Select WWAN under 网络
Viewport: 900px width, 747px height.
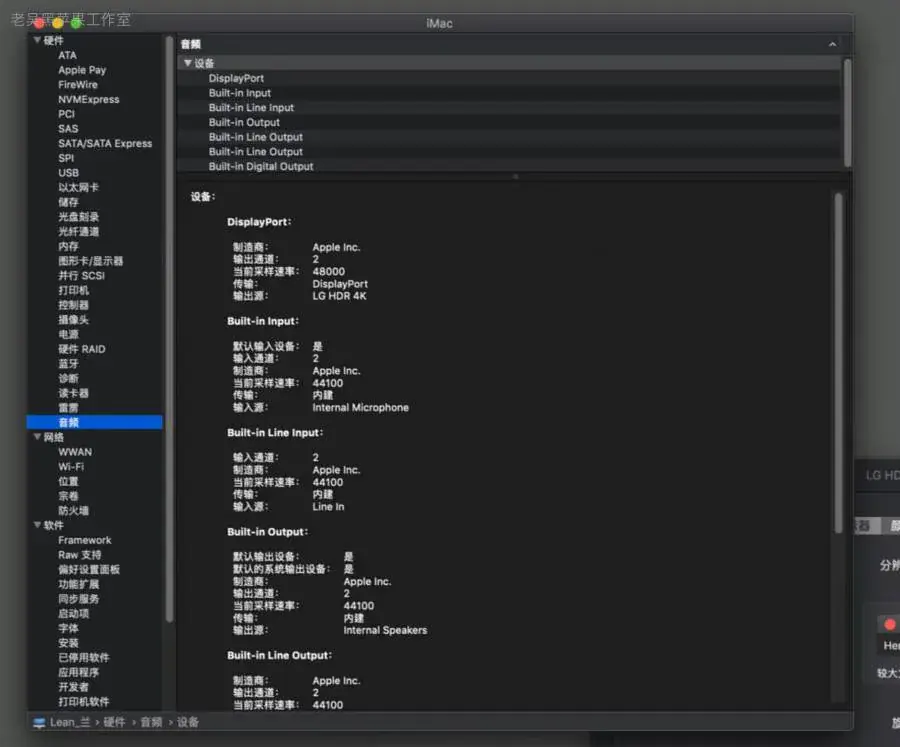pos(75,452)
